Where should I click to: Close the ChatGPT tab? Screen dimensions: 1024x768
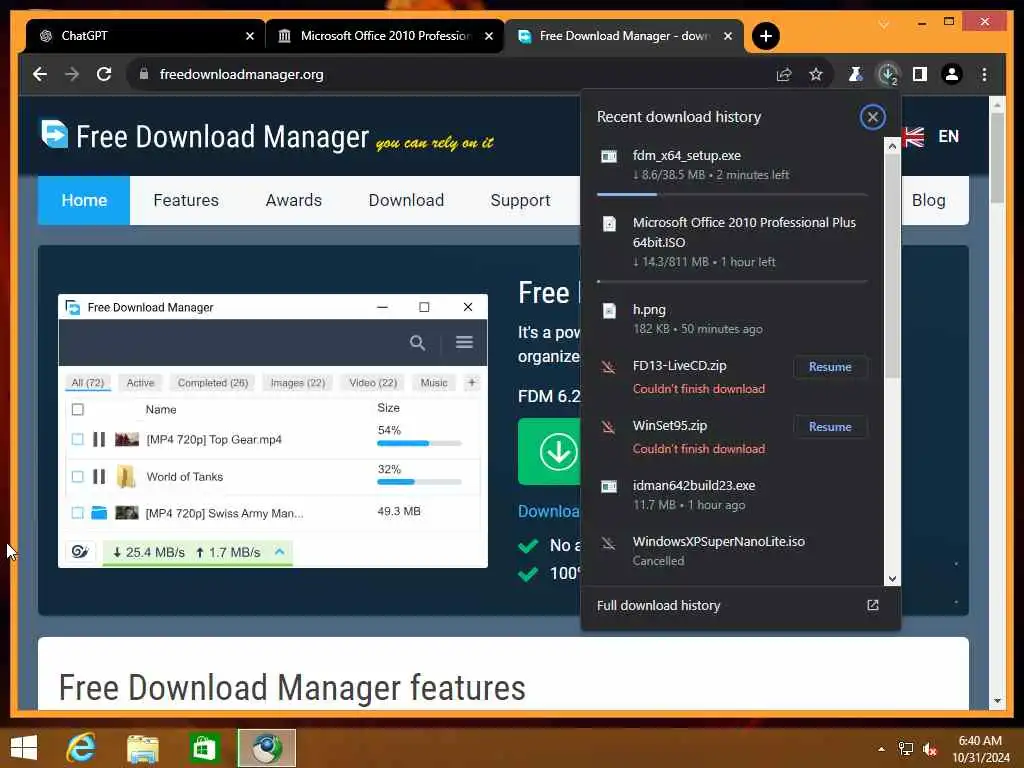click(249, 36)
